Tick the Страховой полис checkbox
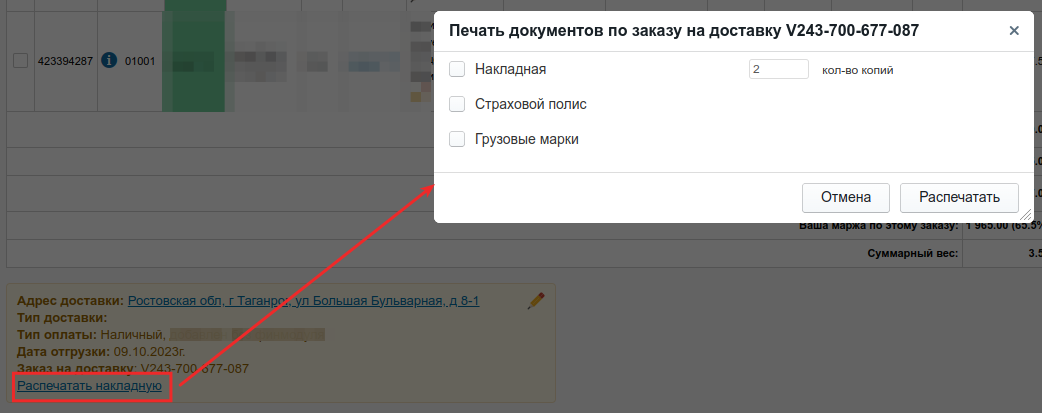 [457, 104]
